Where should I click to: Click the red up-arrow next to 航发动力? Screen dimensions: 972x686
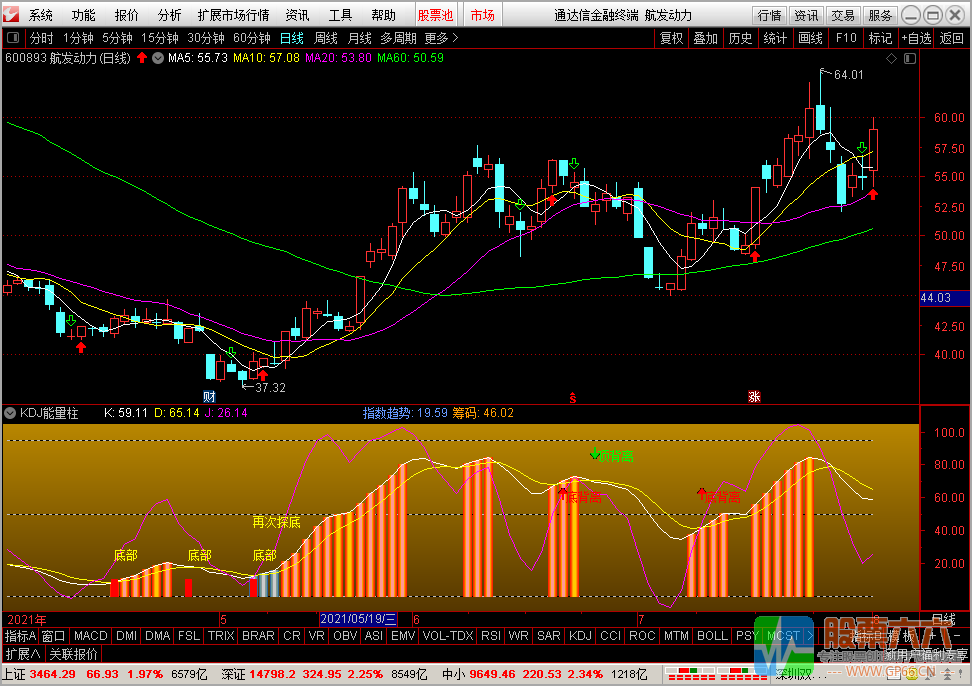(x=142, y=58)
